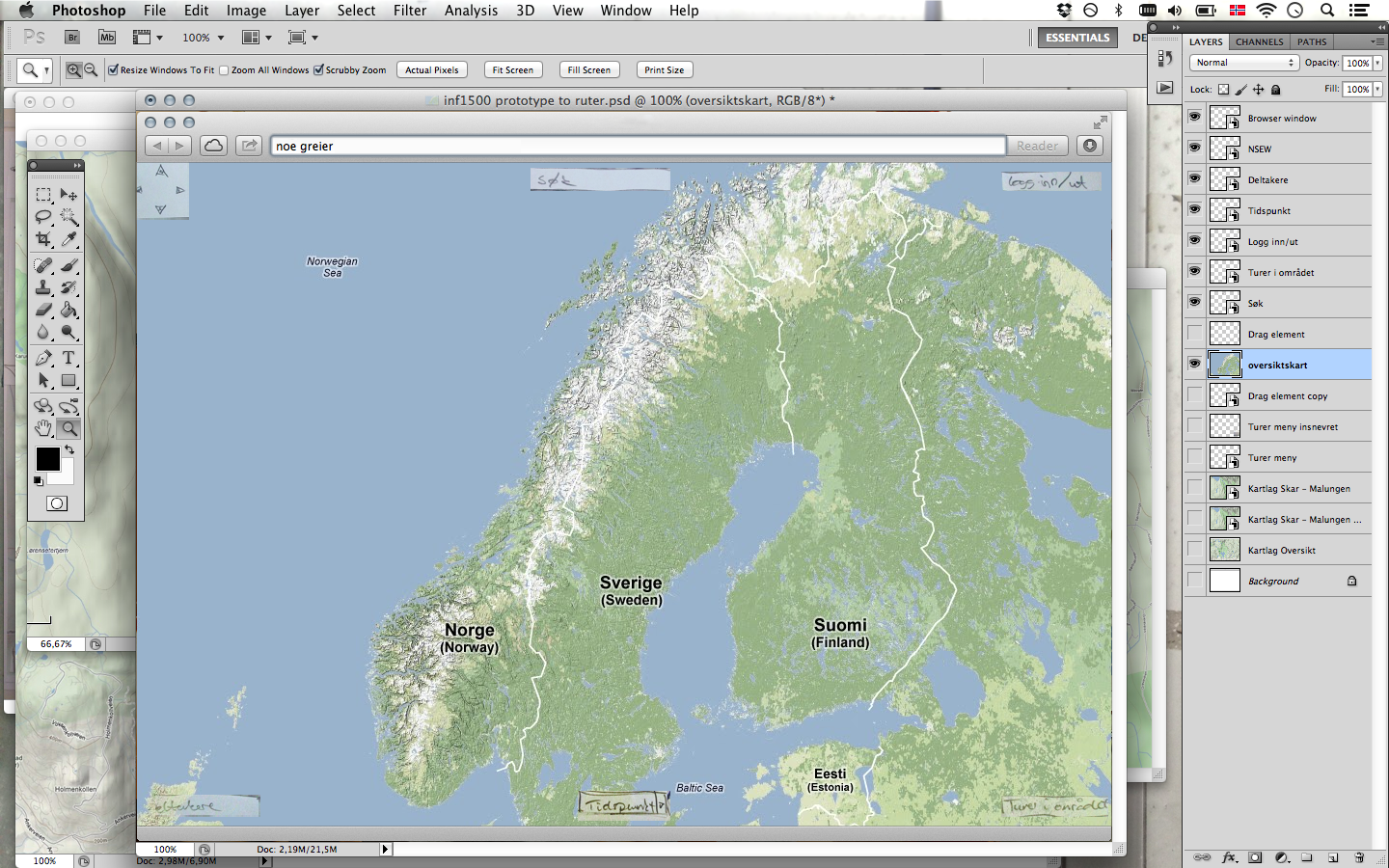
Task: Open the blending mode Normal dropdown
Action: click(1244, 63)
